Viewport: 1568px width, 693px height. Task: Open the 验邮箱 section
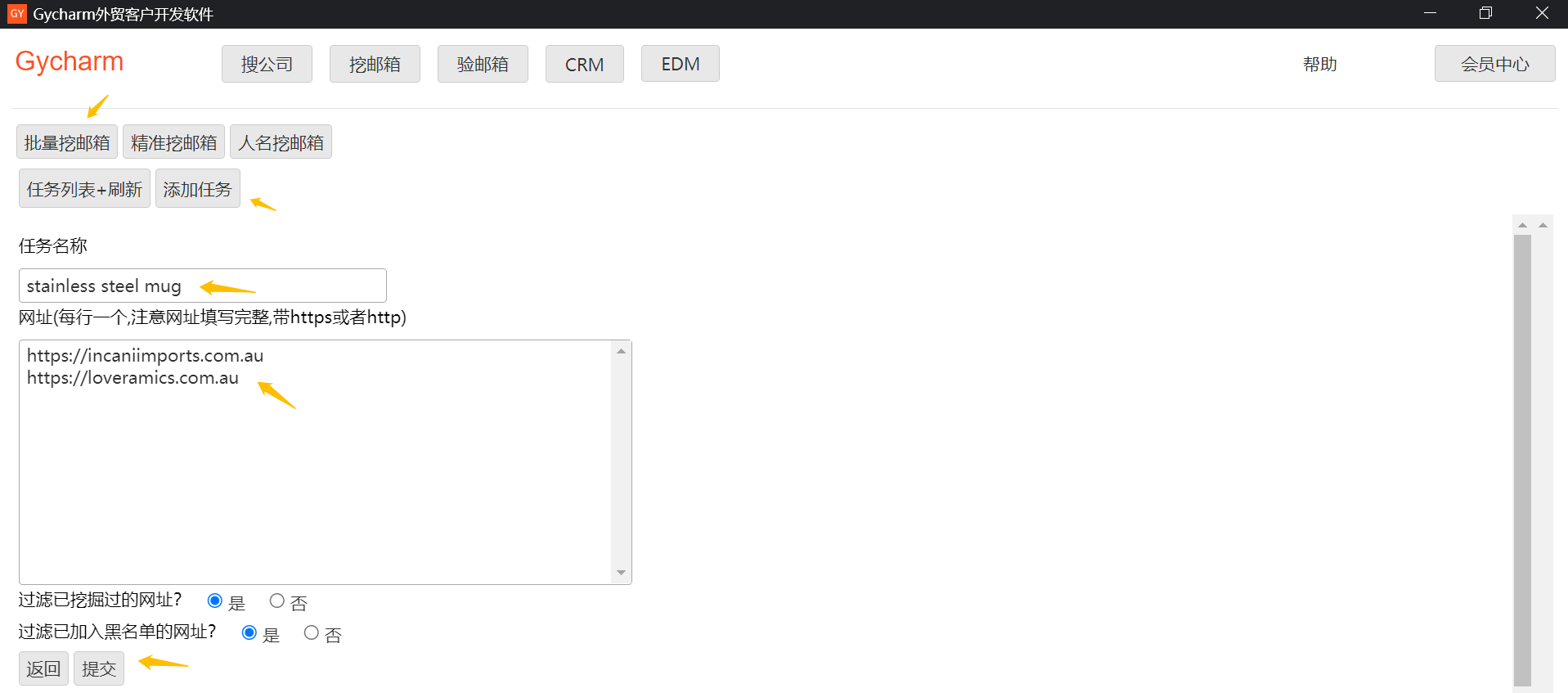click(x=483, y=64)
